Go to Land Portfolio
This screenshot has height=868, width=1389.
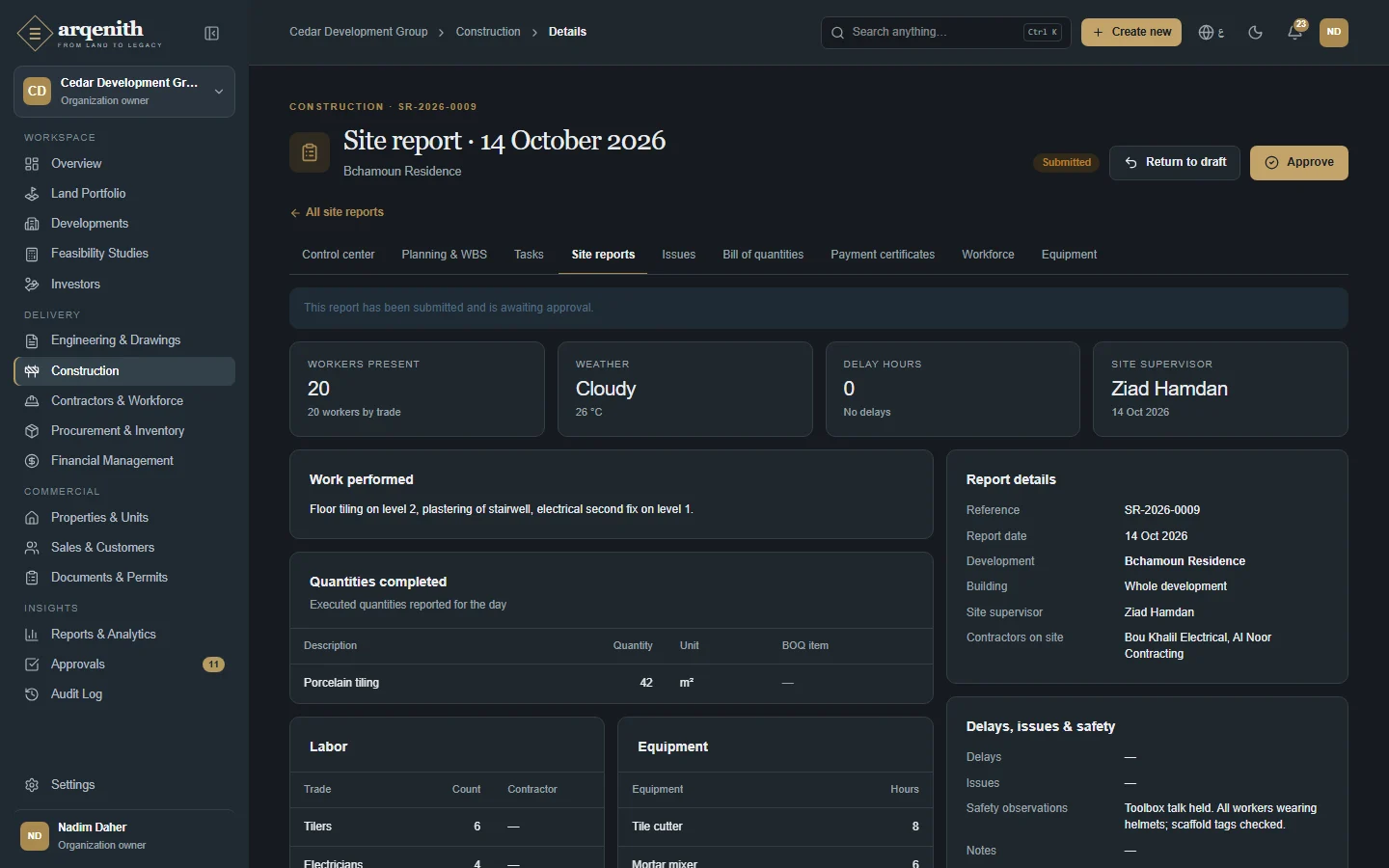pyautogui.click(x=124, y=194)
